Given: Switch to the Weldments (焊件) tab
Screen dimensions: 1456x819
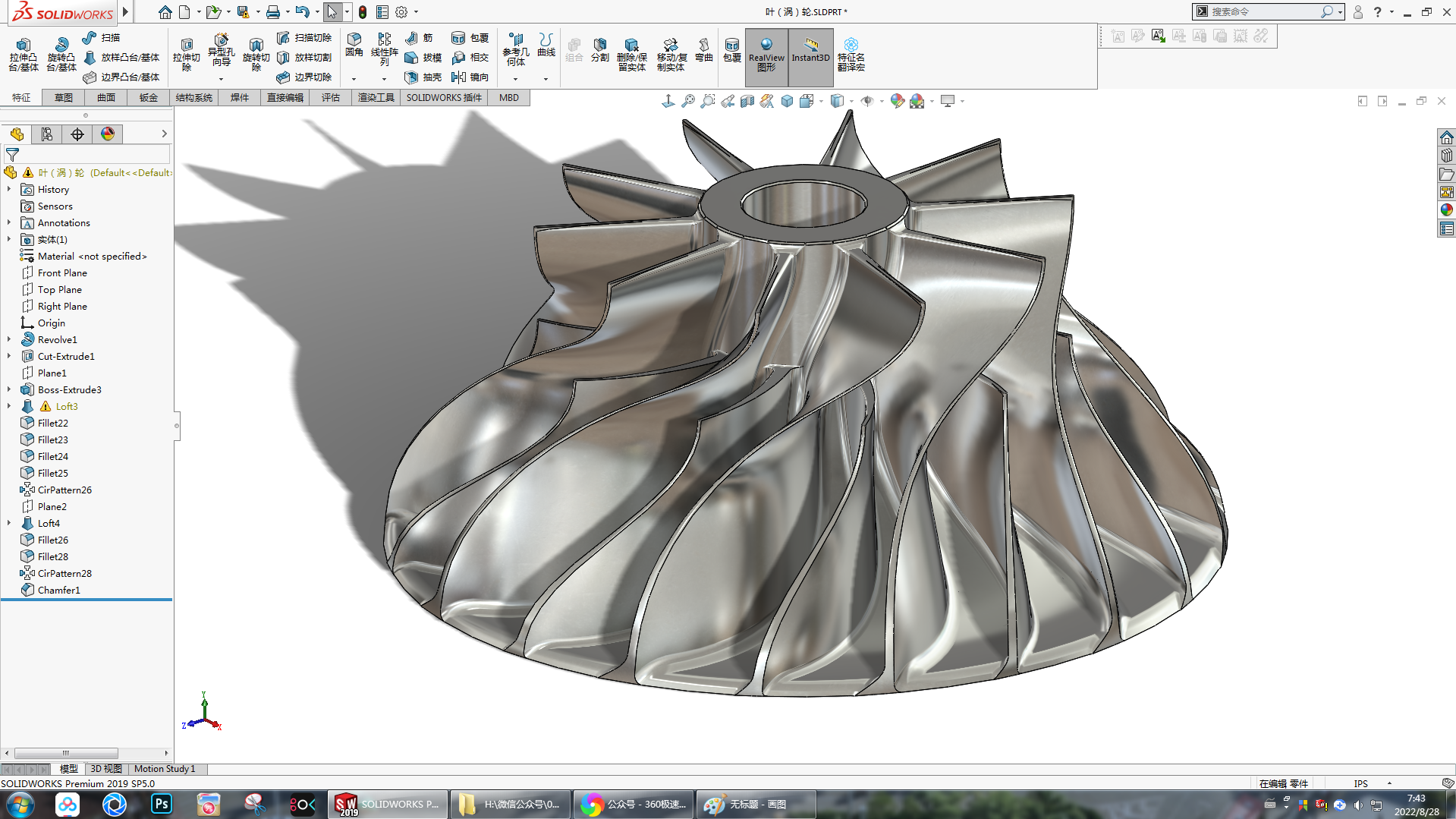Looking at the screenshot, I should pos(240,98).
